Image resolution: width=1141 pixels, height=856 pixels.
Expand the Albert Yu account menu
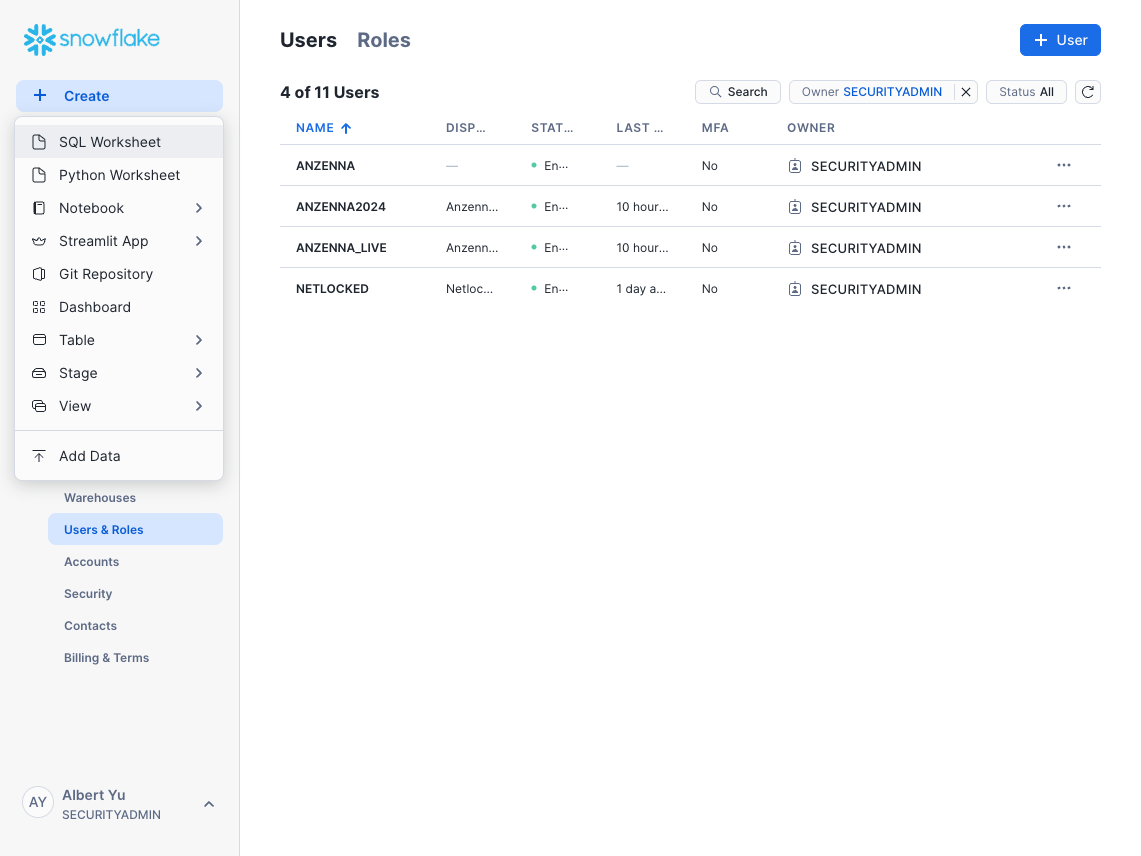click(x=209, y=804)
